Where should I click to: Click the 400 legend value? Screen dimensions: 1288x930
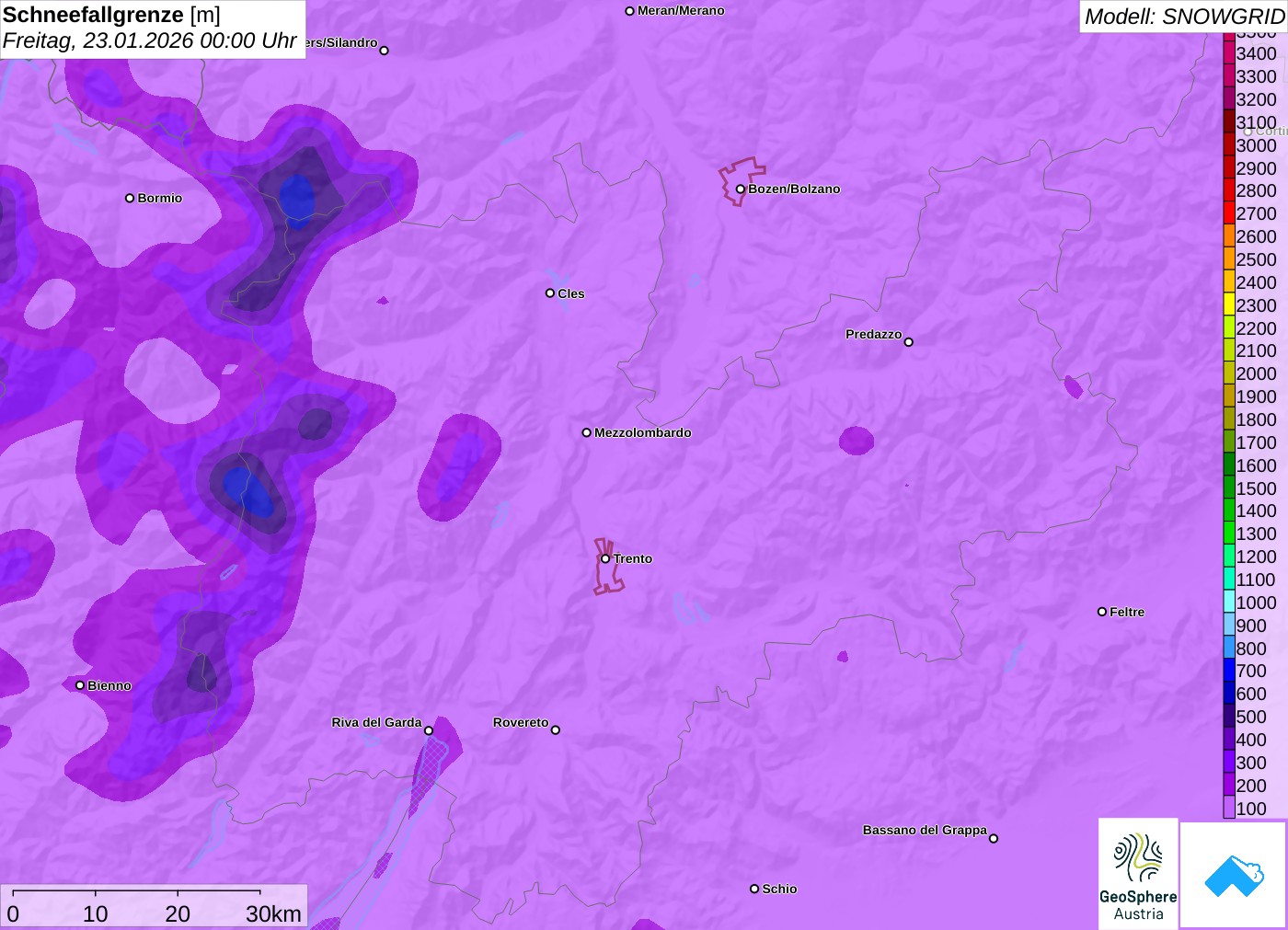(x=1251, y=740)
